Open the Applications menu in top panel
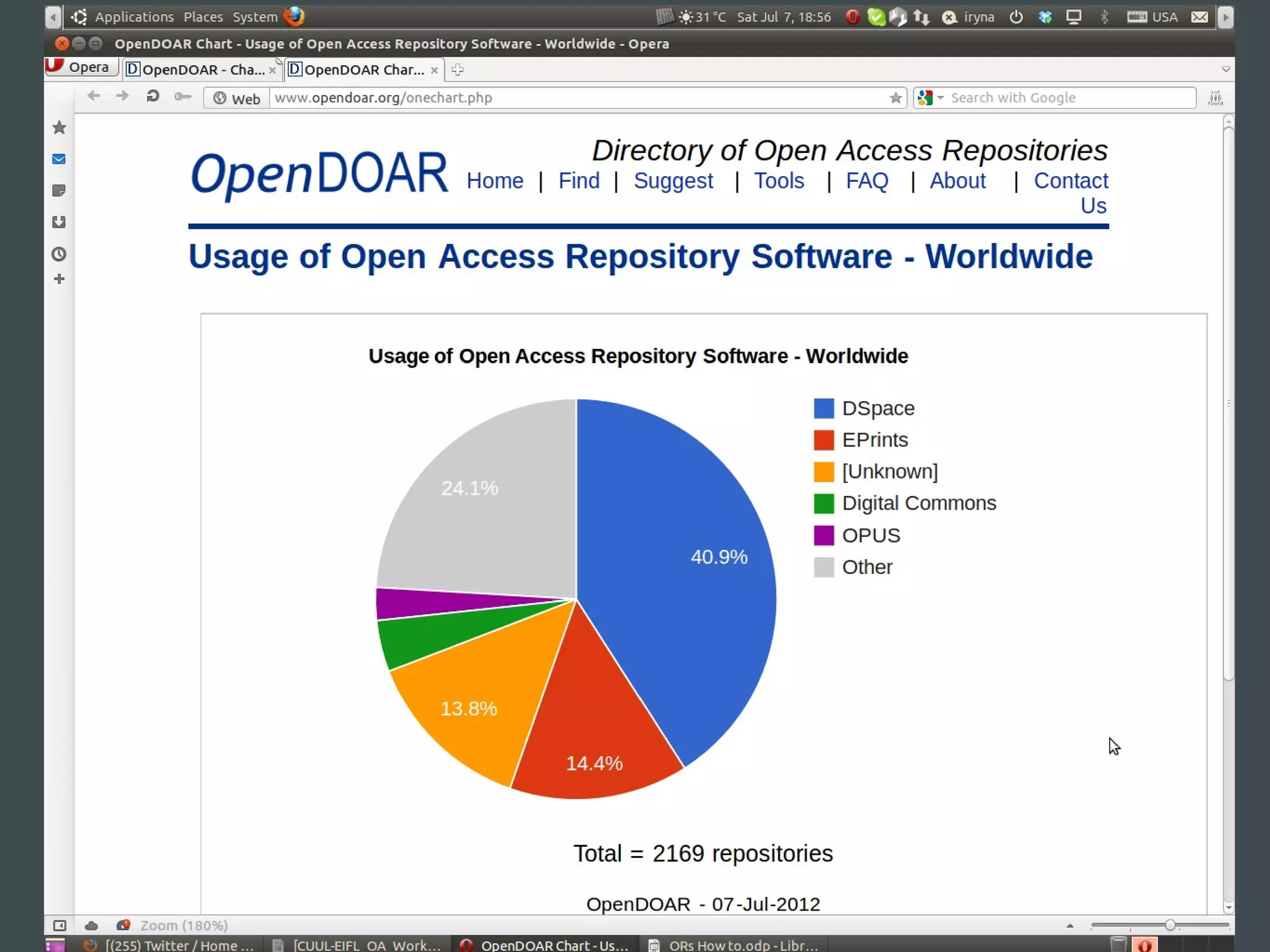The height and width of the screenshot is (952, 1270). coord(133,17)
